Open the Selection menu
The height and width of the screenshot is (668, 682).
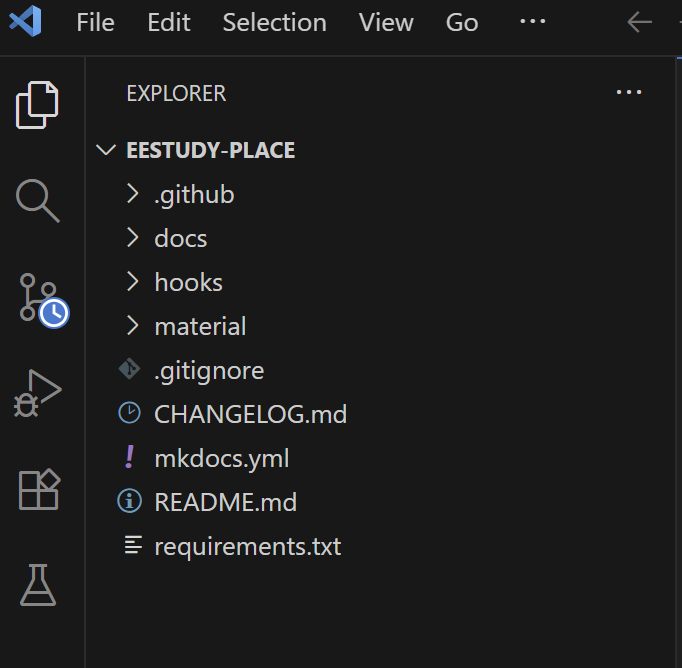click(274, 22)
